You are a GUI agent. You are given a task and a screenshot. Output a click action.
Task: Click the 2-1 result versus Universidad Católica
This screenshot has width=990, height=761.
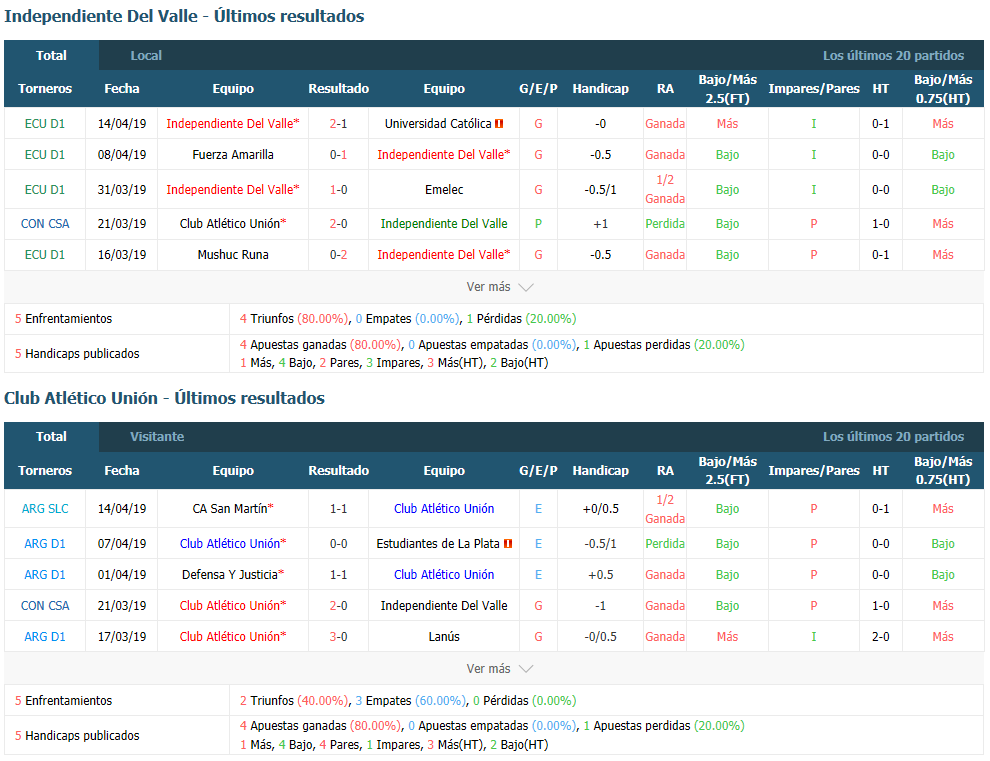tap(338, 124)
